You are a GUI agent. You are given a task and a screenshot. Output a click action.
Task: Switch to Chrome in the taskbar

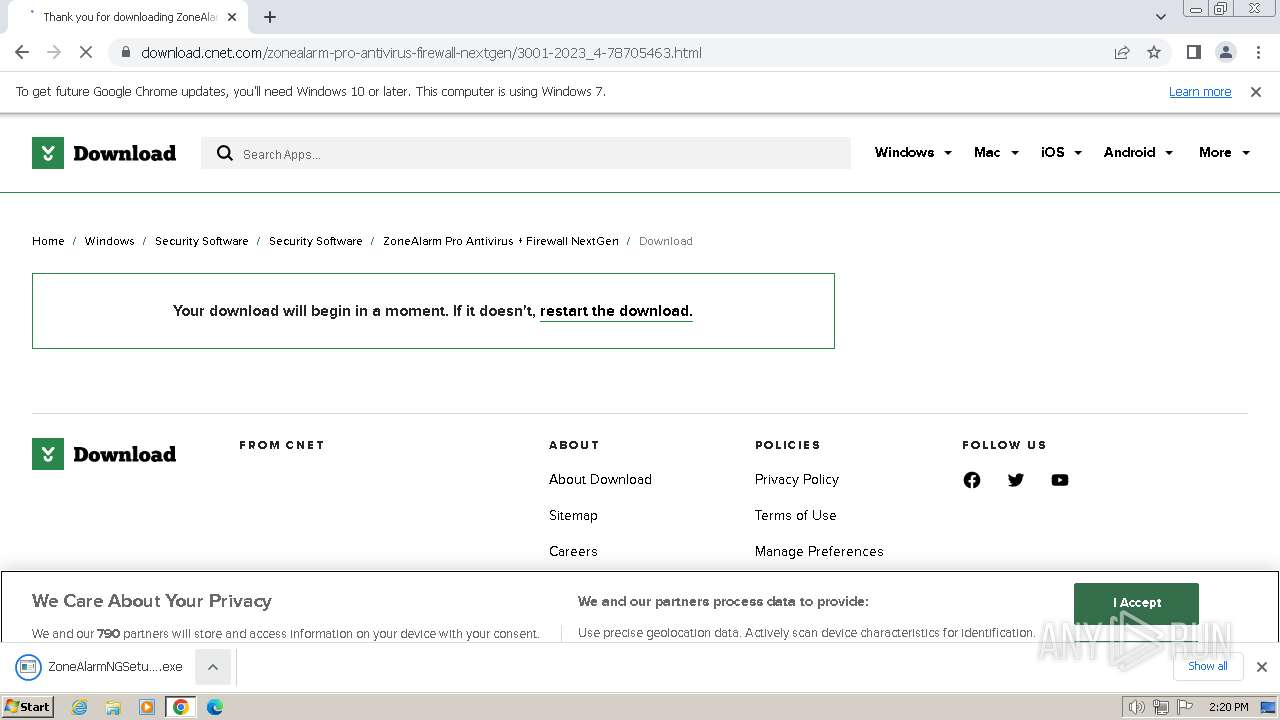tap(181, 707)
